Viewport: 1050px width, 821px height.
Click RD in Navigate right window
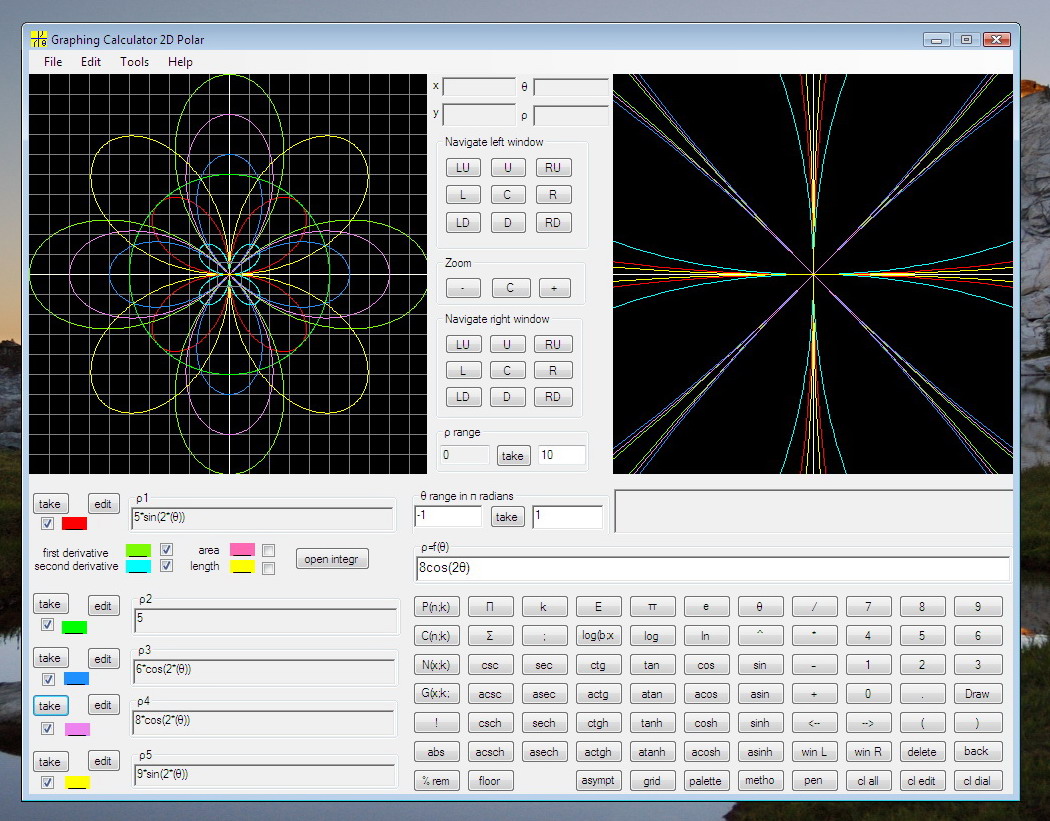(x=552, y=396)
